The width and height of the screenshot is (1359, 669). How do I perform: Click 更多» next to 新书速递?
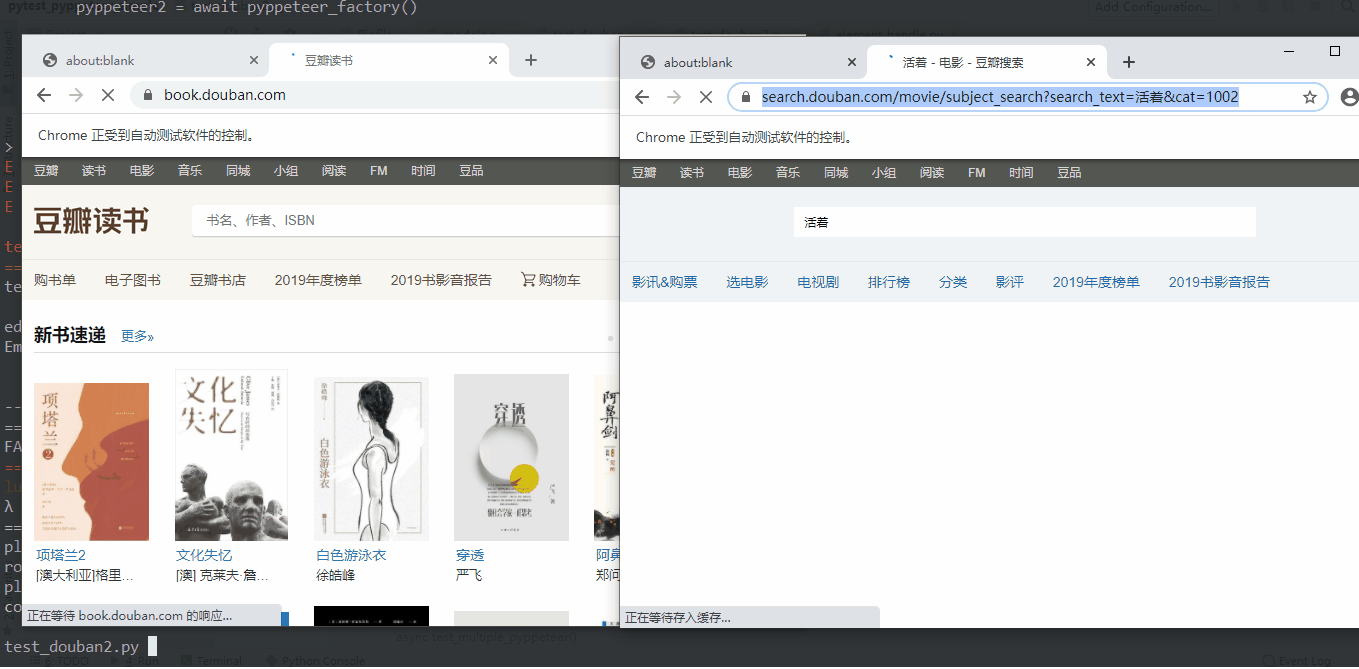click(x=138, y=336)
